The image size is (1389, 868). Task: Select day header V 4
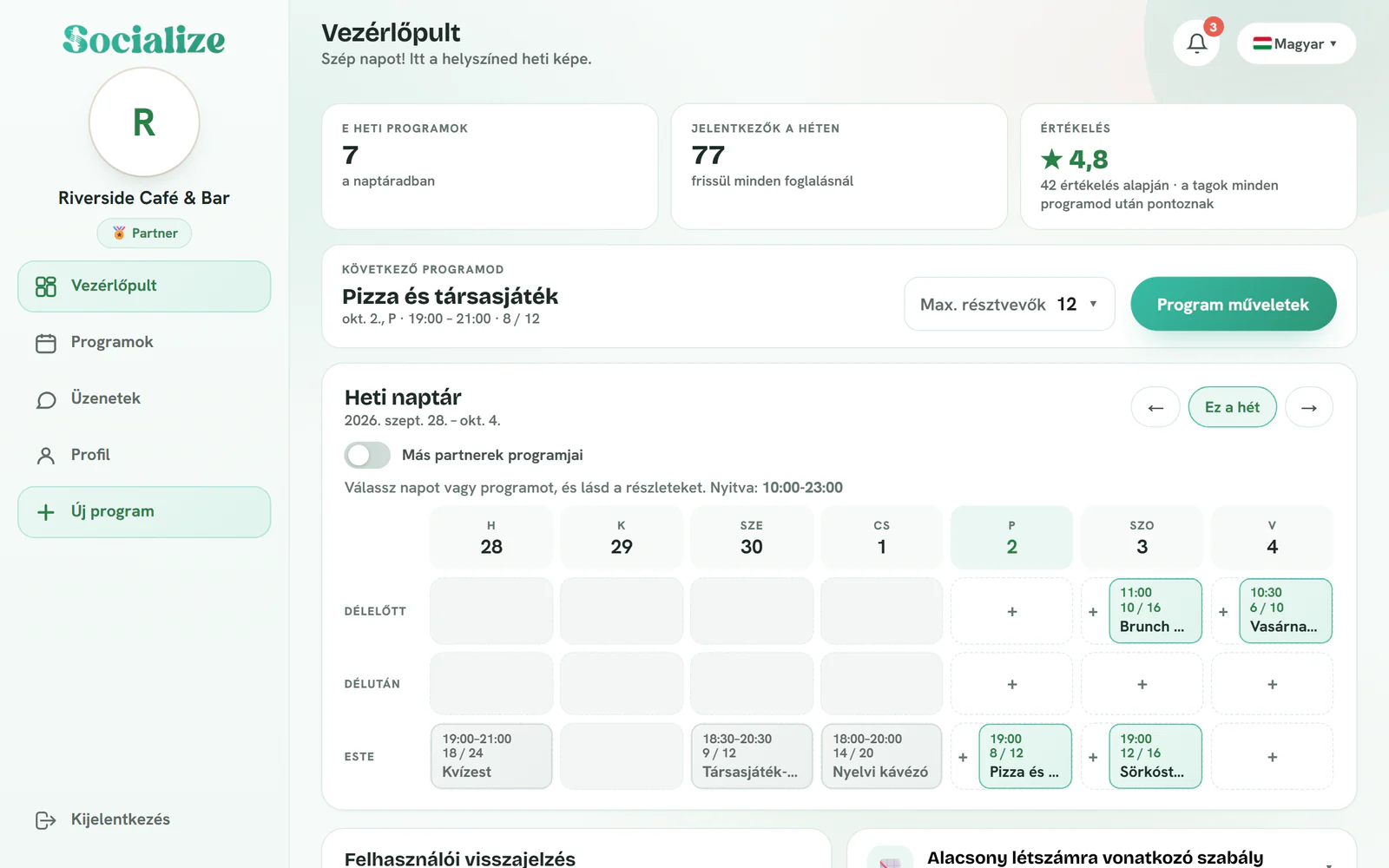click(1273, 538)
